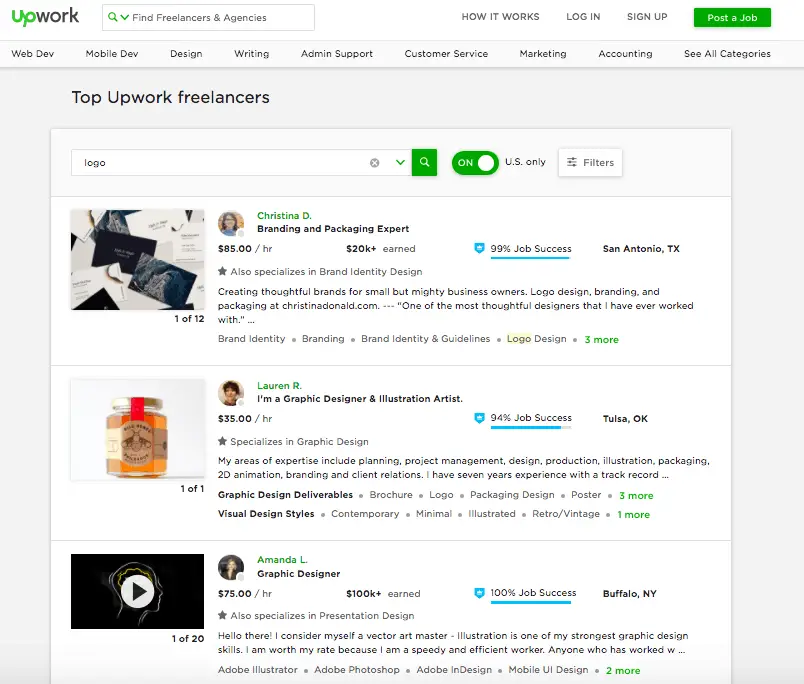Image resolution: width=804 pixels, height=684 pixels.
Task: Click the 100% Job Success progress bar
Action: [x=531, y=602]
